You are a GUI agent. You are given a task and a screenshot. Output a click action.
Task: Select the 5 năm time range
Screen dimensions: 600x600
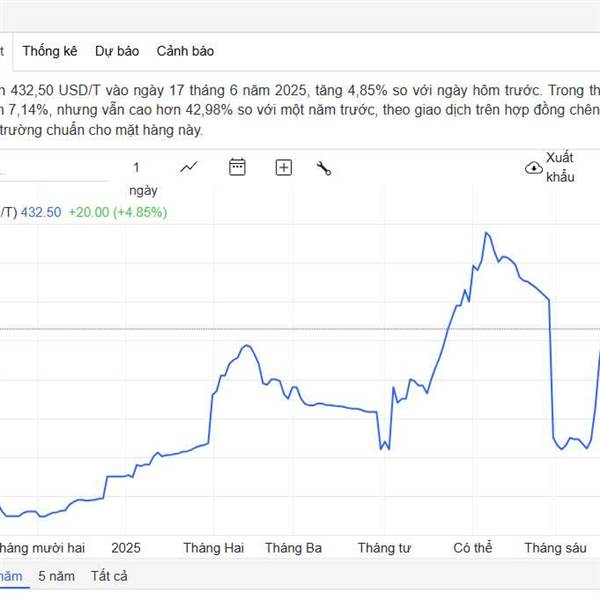pos(56,576)
